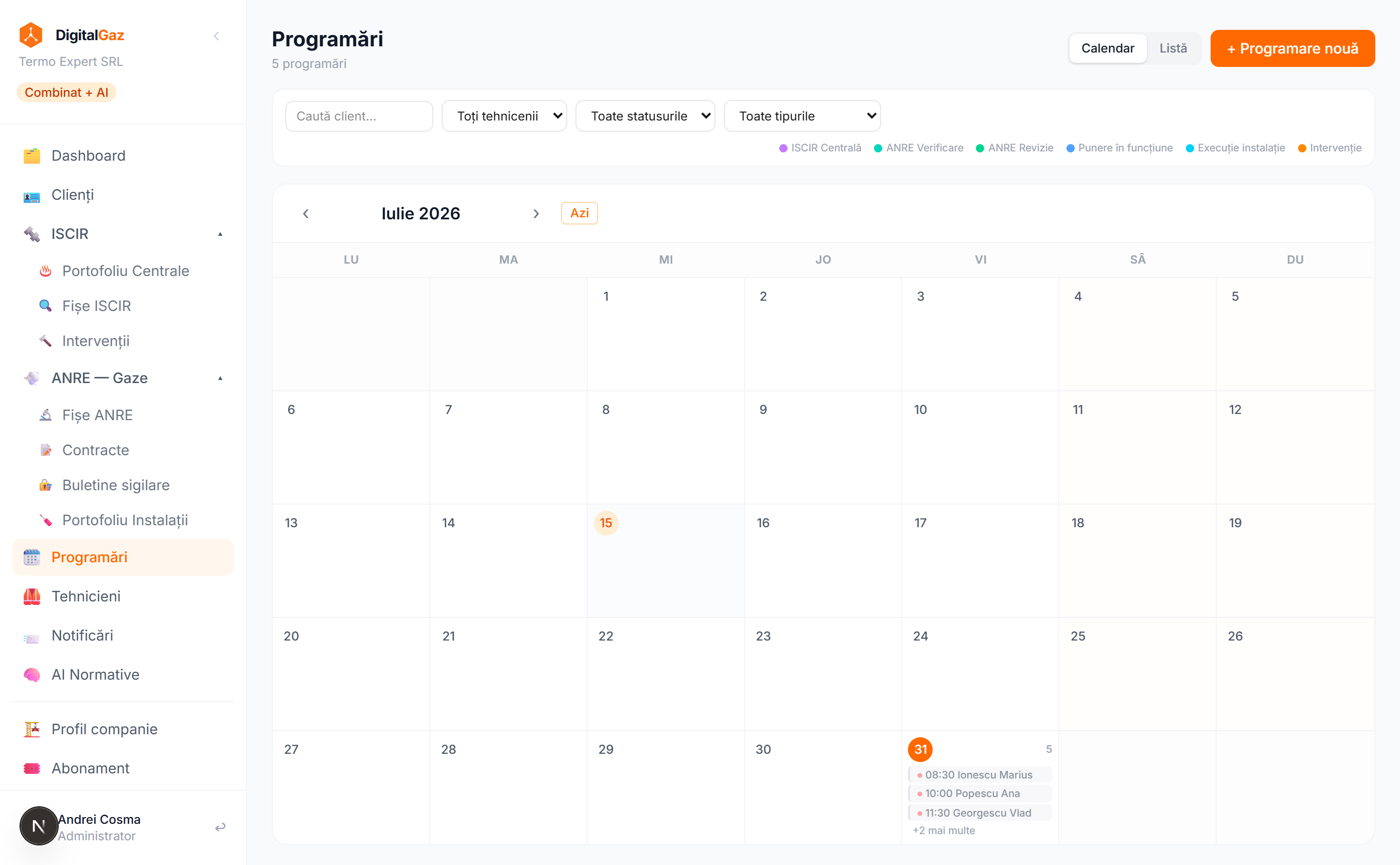Click the Combinat + AI badge
Viewport: 1400px width, 865px height.
click(66, 93)
